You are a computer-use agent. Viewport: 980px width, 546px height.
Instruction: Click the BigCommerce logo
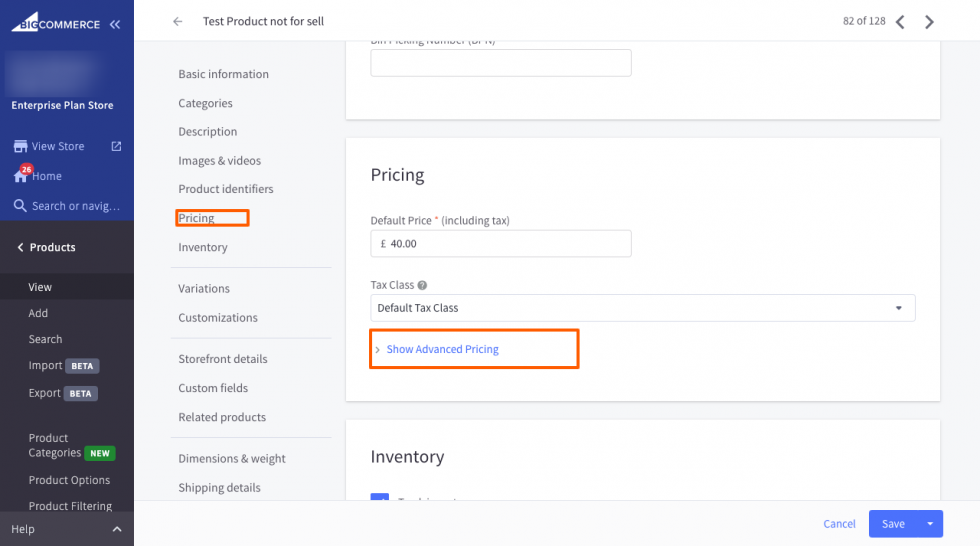coord(56,24)
